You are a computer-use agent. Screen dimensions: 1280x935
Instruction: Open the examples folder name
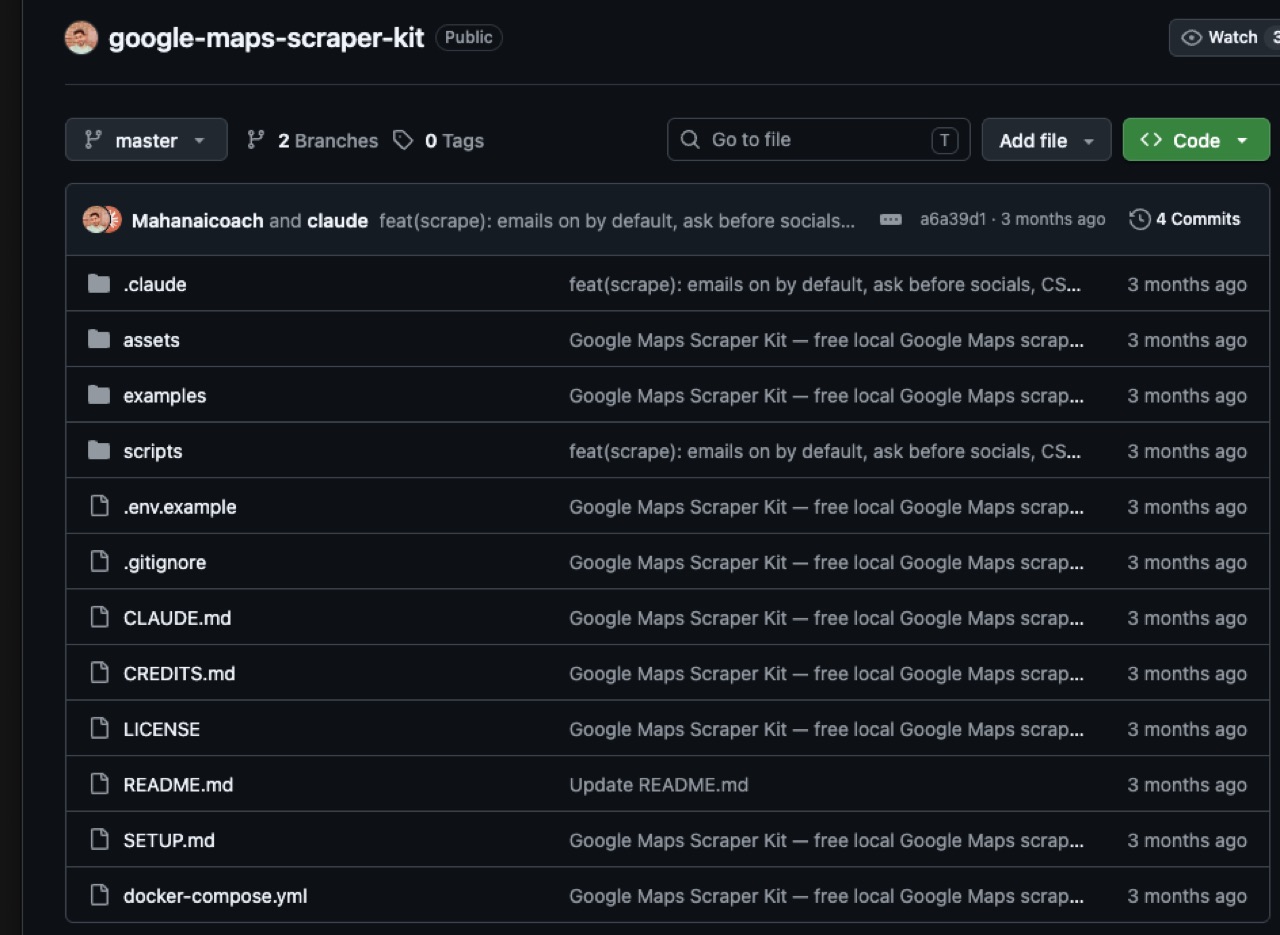[165, 396]
